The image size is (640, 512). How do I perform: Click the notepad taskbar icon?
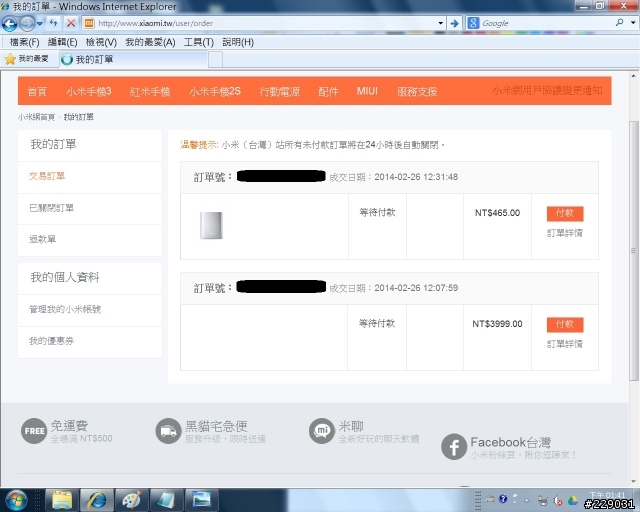click(167, 500)
